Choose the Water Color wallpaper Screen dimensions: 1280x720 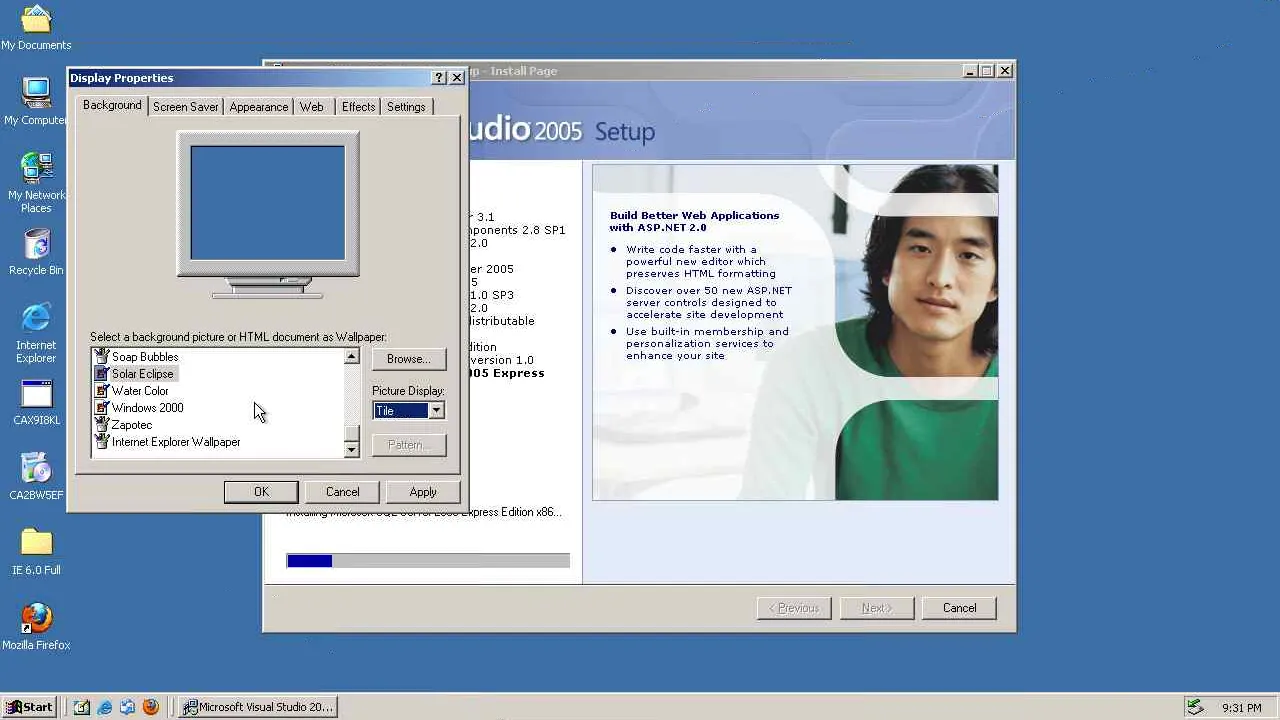click(140, 391)
